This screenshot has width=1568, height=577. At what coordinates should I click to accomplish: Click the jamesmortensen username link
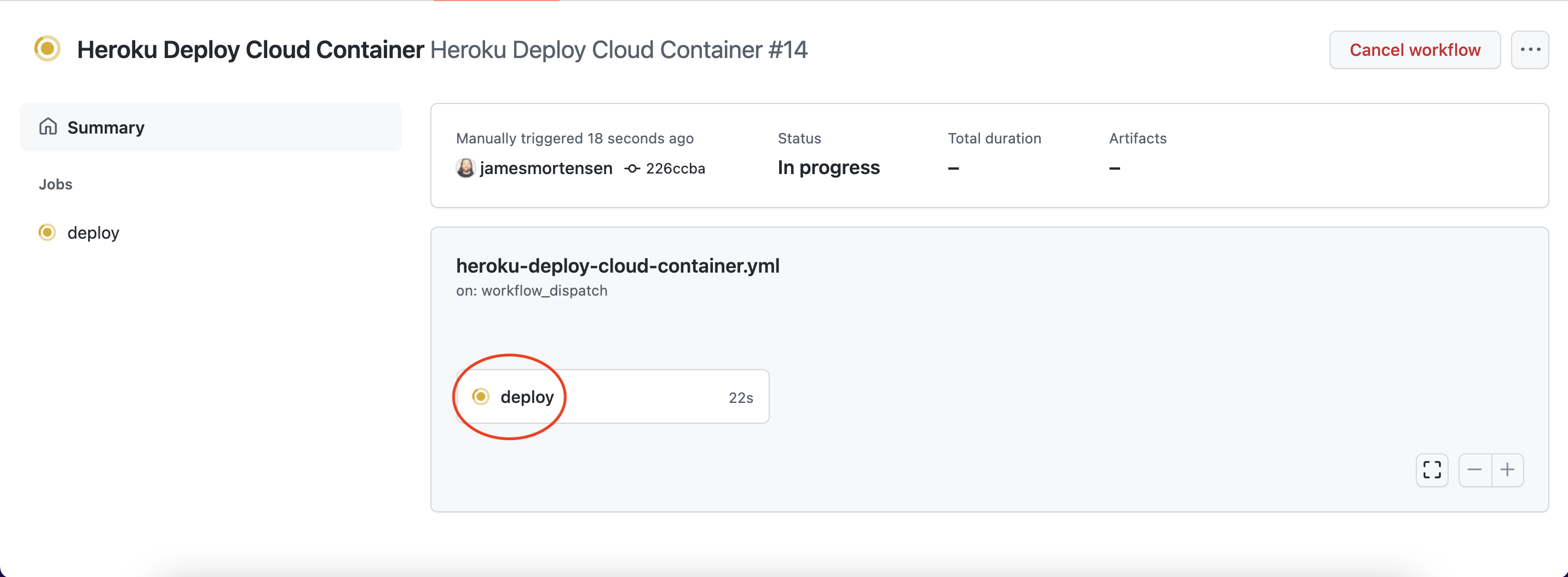coord(546,168)
